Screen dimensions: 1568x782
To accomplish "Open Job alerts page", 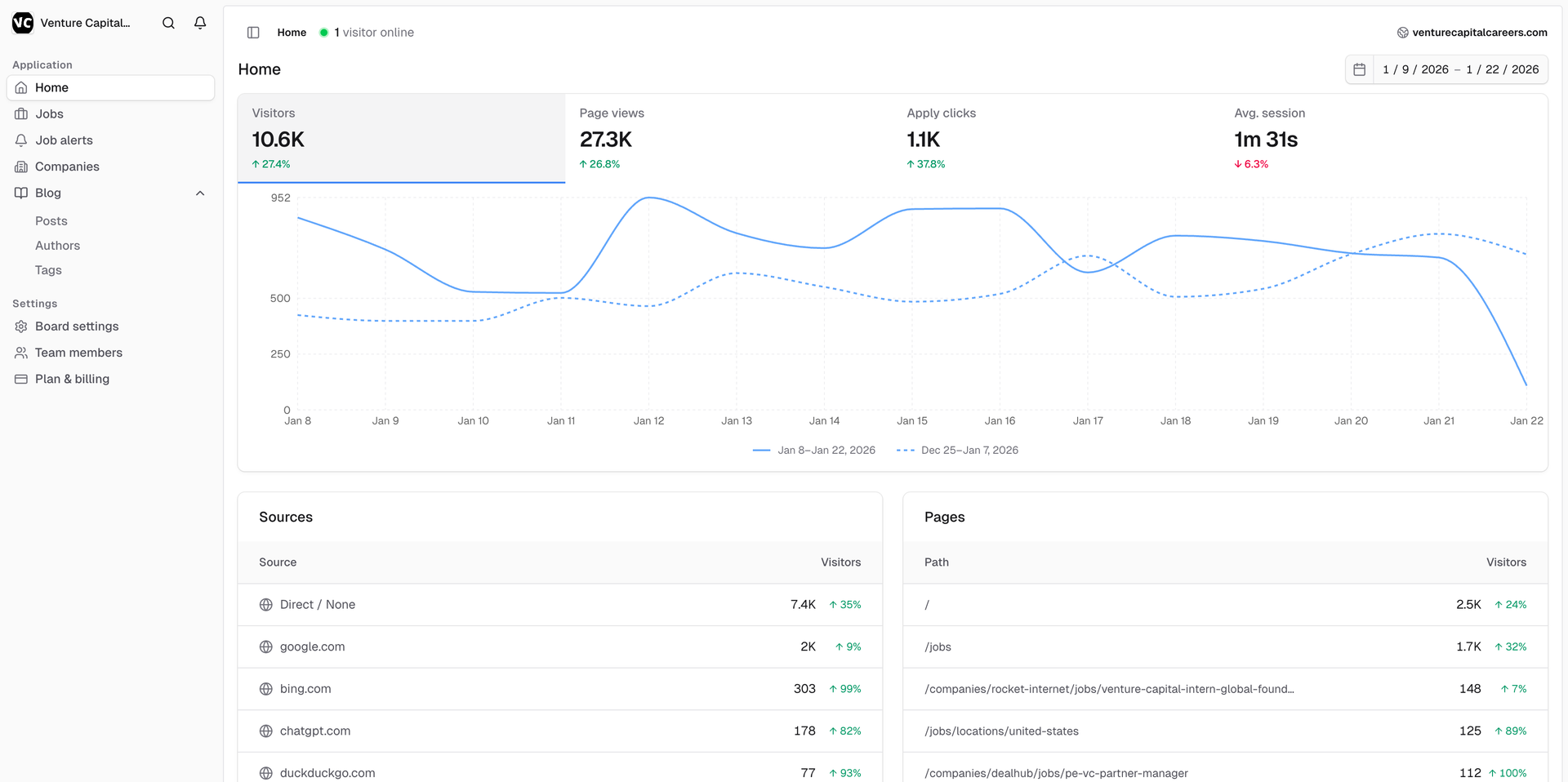I will 64,140.
